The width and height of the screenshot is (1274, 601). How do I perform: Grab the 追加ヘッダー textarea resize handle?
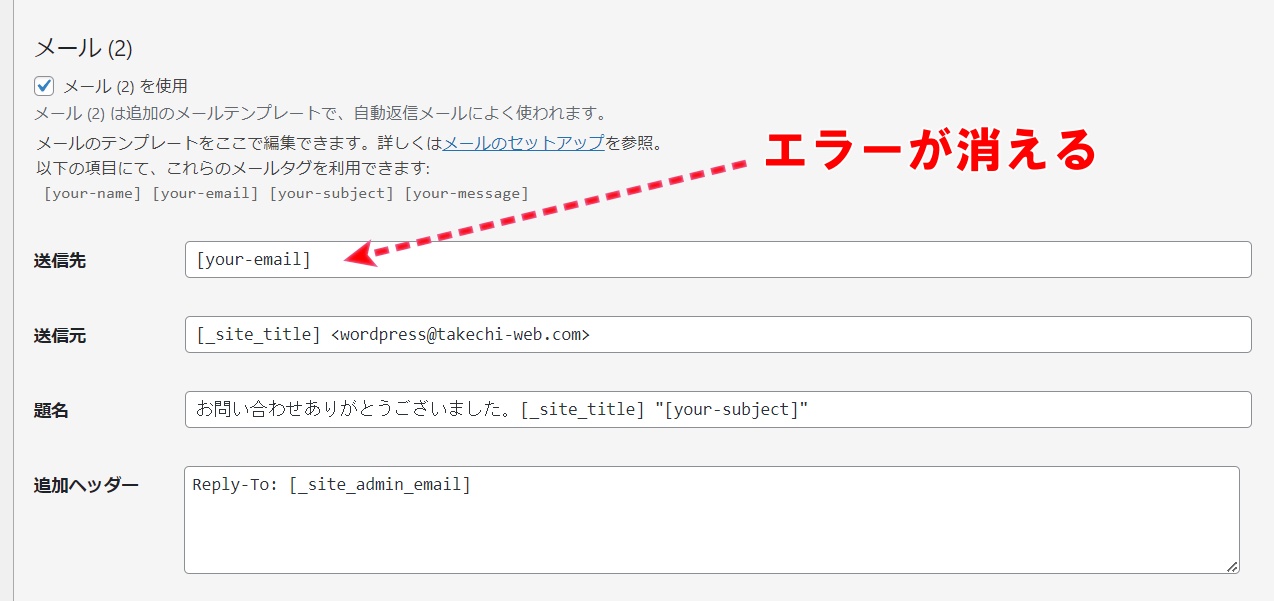(1232, 566)
